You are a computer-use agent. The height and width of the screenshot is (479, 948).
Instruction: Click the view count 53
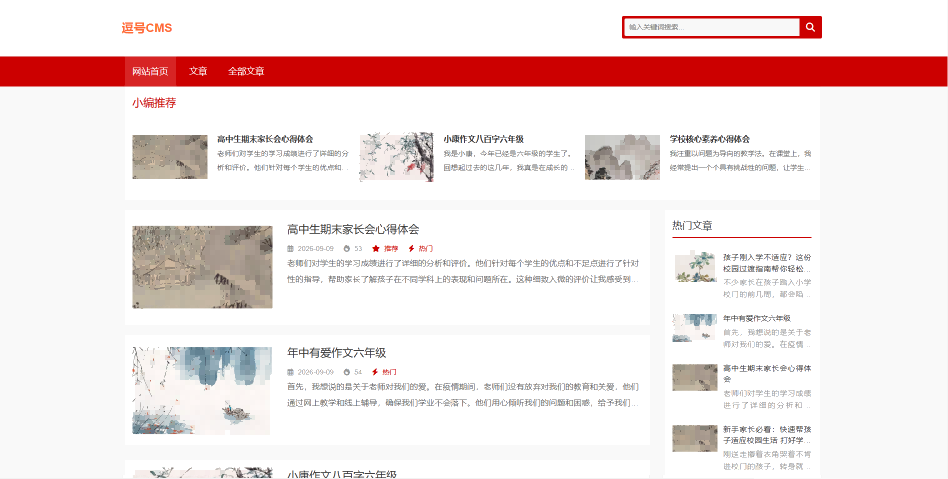359,249
